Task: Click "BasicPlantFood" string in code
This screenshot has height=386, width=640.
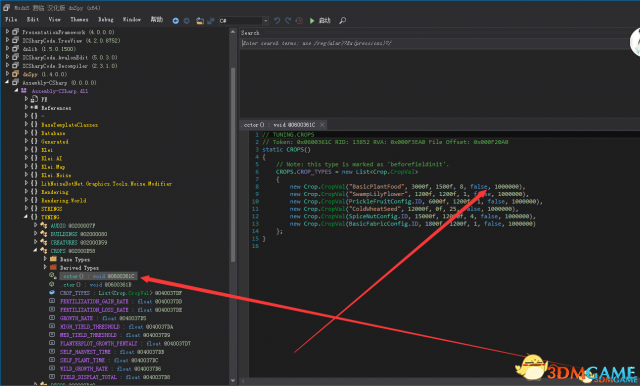Action: point(376,186)
